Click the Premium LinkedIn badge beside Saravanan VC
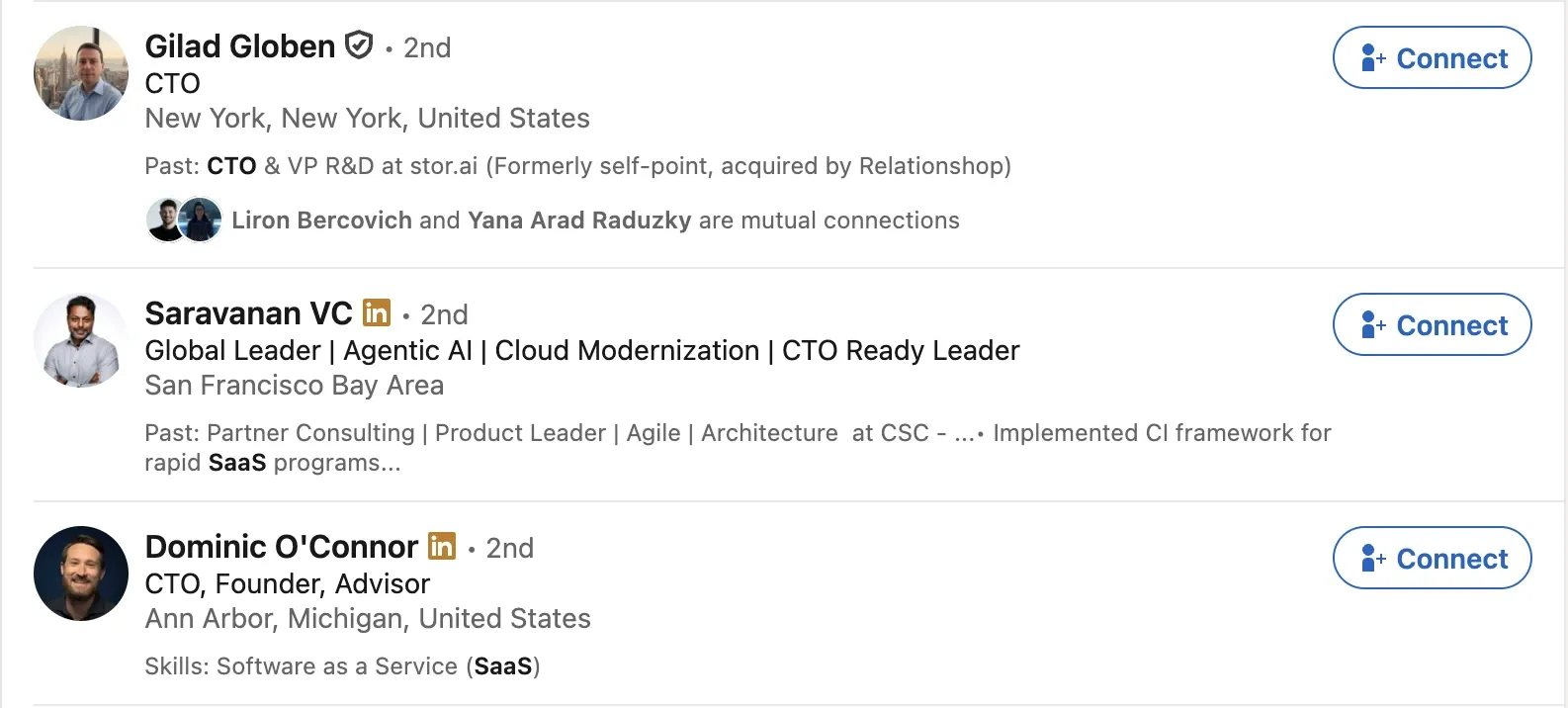Image resolution: width=1568 pixels, height=708 pixels. tap(376, 313)
